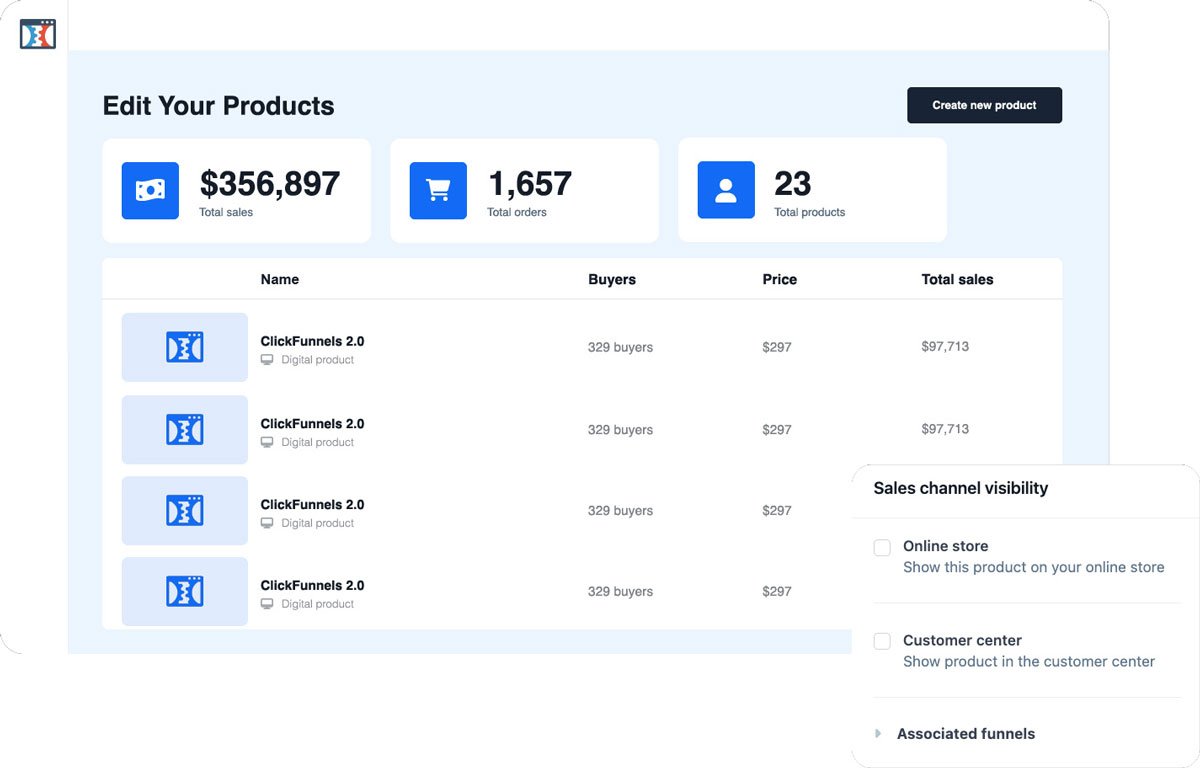Expand the Associated funnels section
Image resolution: width=1200 pixels, height=768 pixels.
point(966,733)
